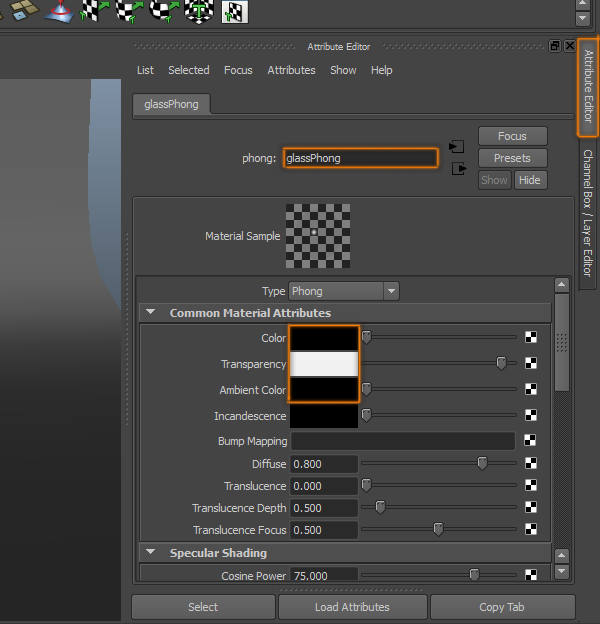Switch to Channel Box / Layer Editor tab
Viewport: 600px width, 624px height.
pos(588,212)
